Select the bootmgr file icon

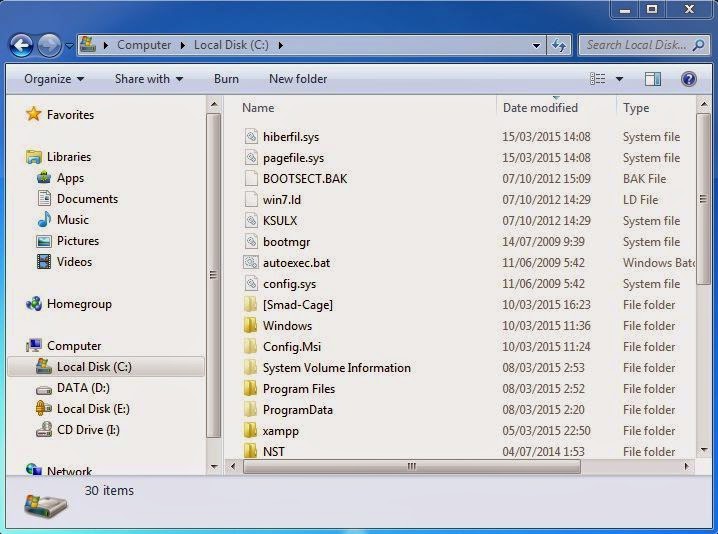coord(251,241)
